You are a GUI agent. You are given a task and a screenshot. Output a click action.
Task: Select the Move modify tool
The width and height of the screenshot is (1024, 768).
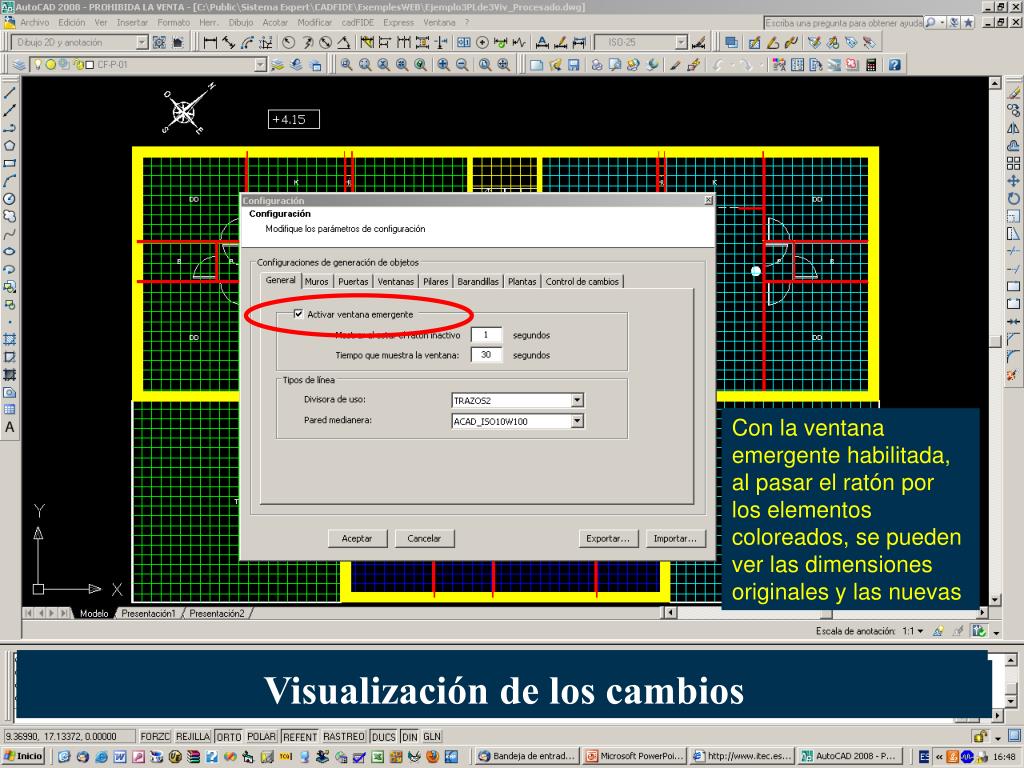tap(1013, 181)
